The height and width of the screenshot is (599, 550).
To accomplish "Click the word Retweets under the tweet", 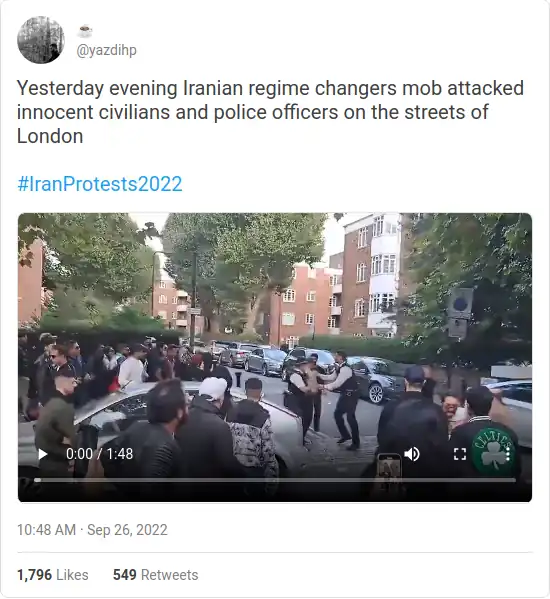I will (170, 575).
